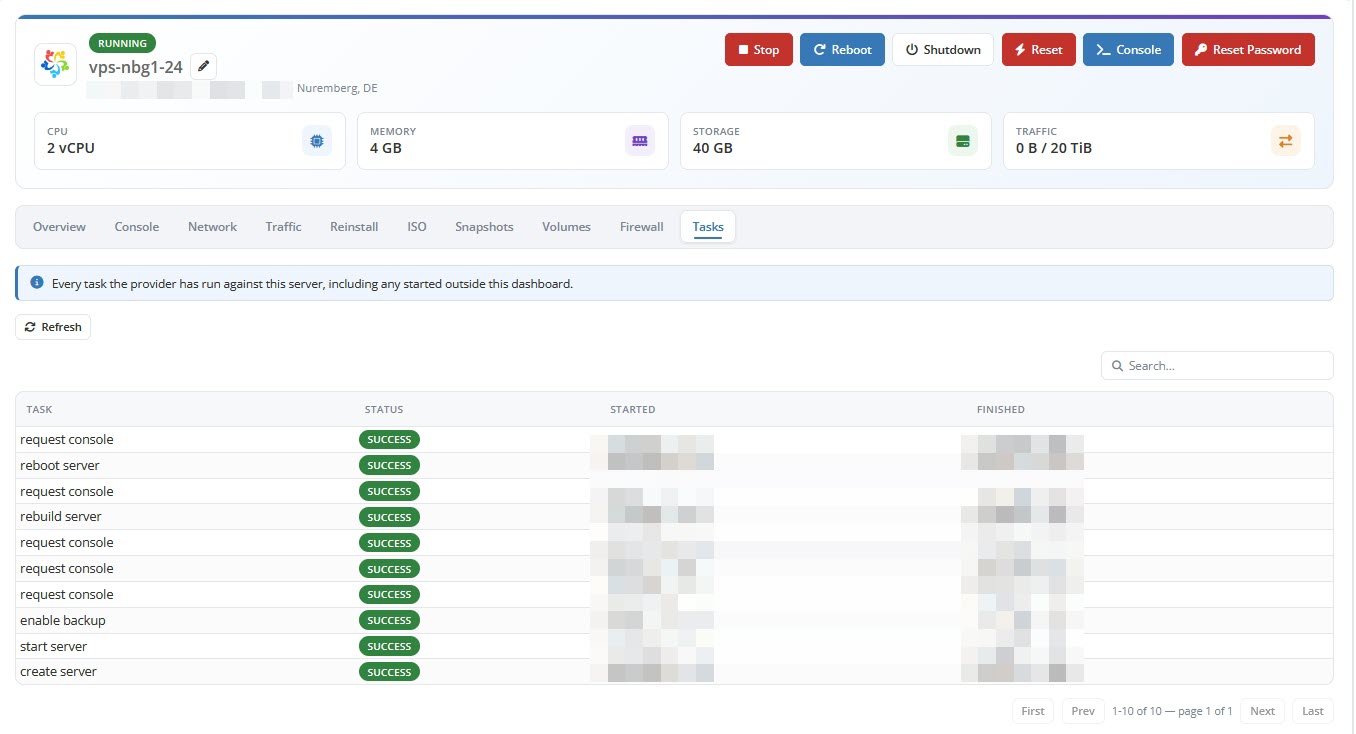Select the create server task row
The image size is (1356, 734).
click(x=674, y=672)
